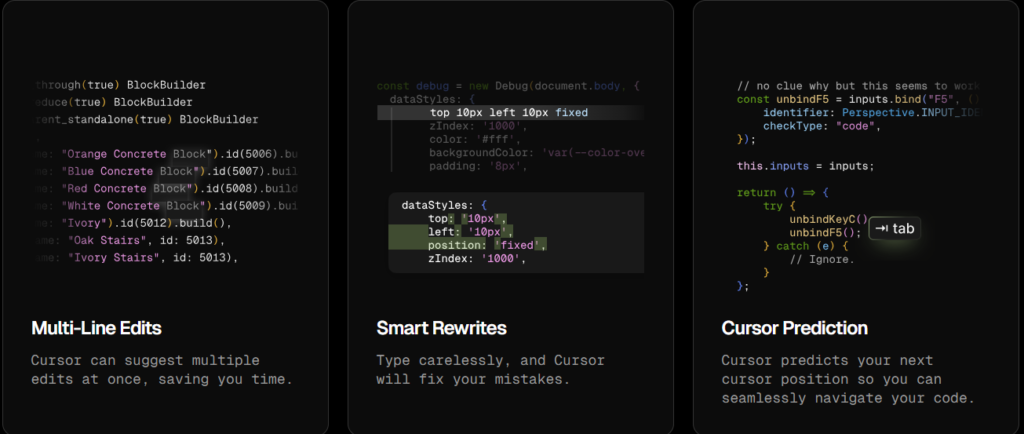Screen dimensions: 1024x434
Task: Click the "Orange Concrete Block" code line
Action: 166,155
